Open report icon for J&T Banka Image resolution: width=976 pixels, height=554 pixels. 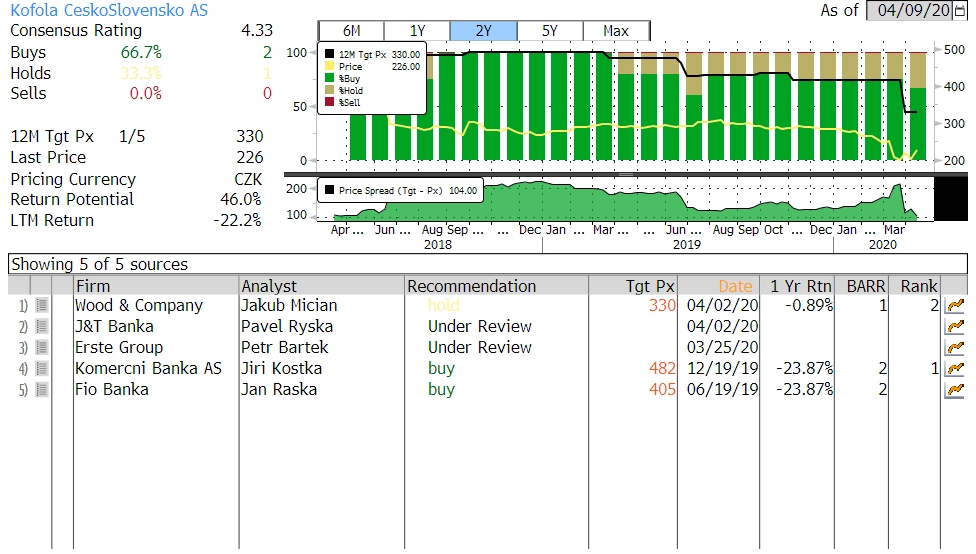point(42,327)
